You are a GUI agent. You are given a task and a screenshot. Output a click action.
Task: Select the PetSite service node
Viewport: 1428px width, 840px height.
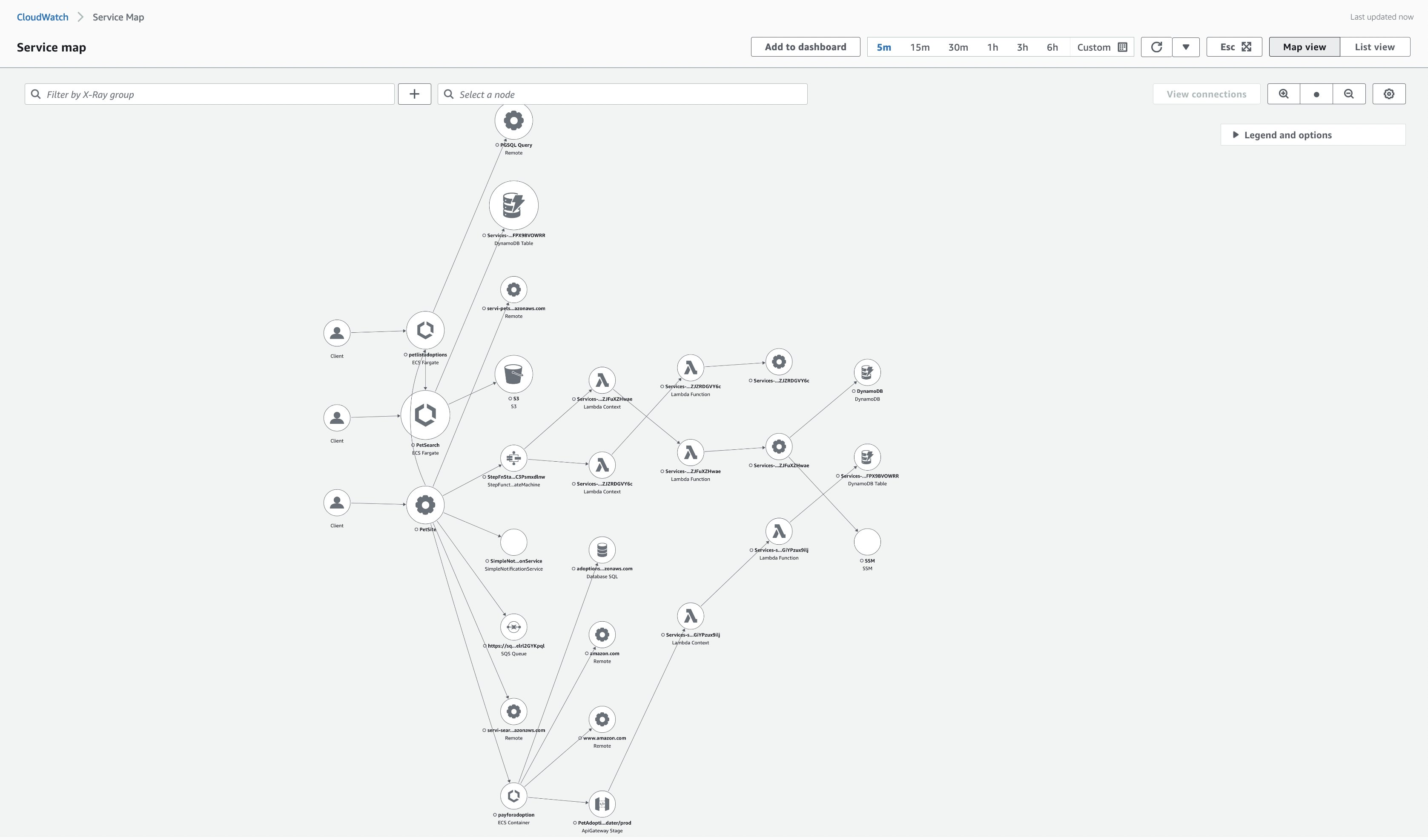coord(426,505)
